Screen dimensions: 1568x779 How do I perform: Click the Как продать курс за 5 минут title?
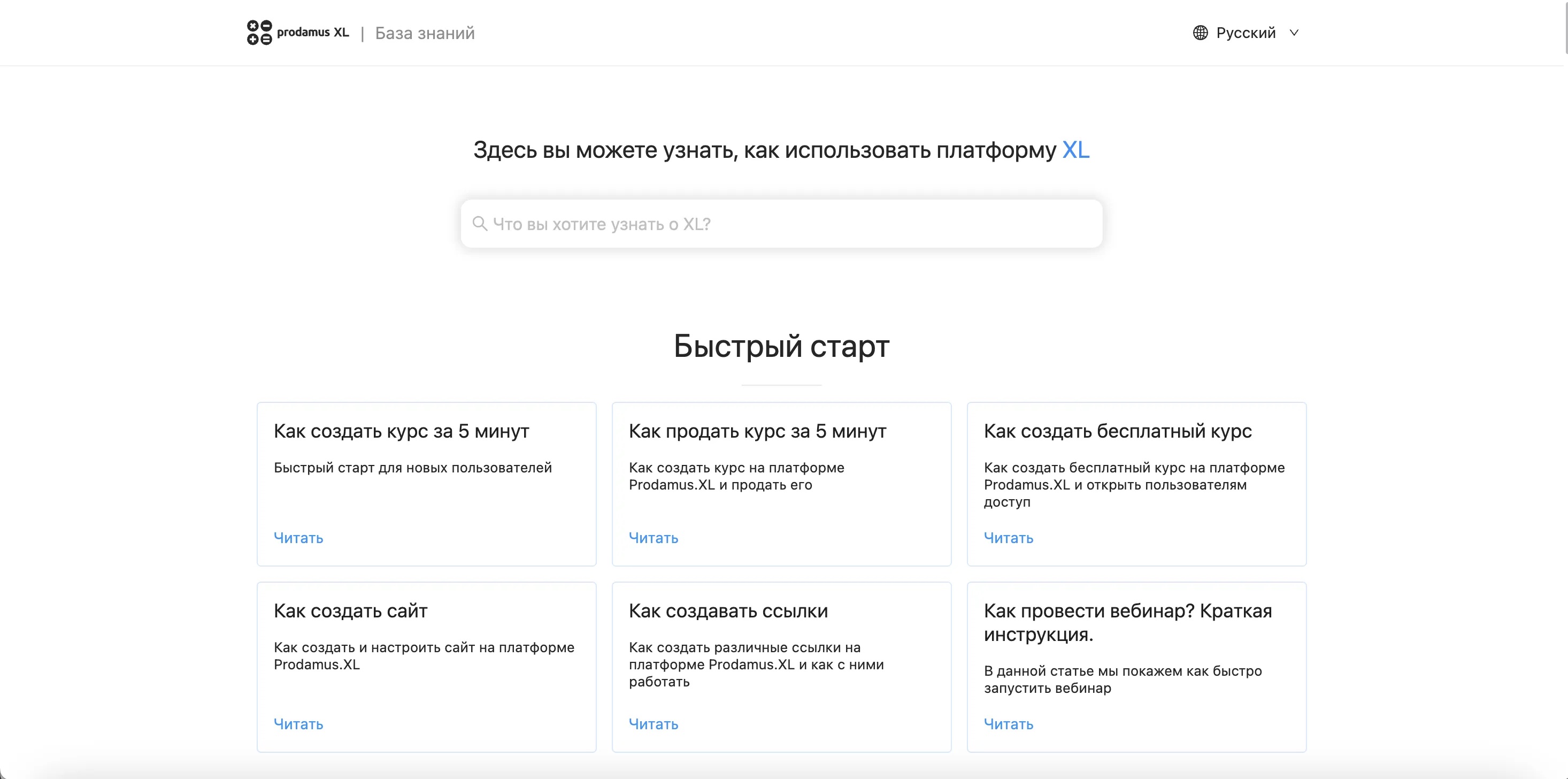[757, 431]
